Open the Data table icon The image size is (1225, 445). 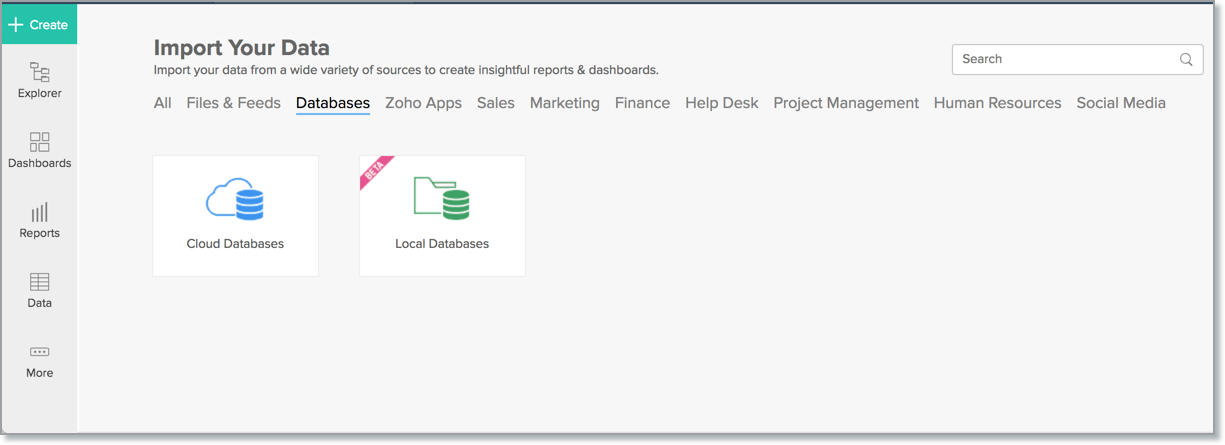pos(39,282)
